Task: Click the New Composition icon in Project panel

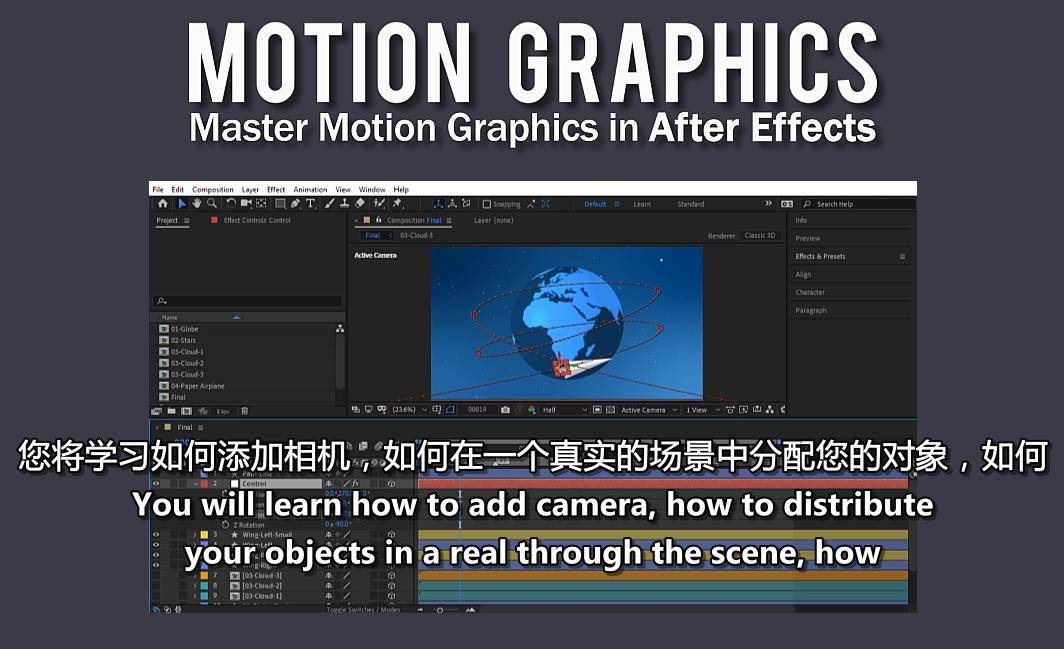Action: 186,411
